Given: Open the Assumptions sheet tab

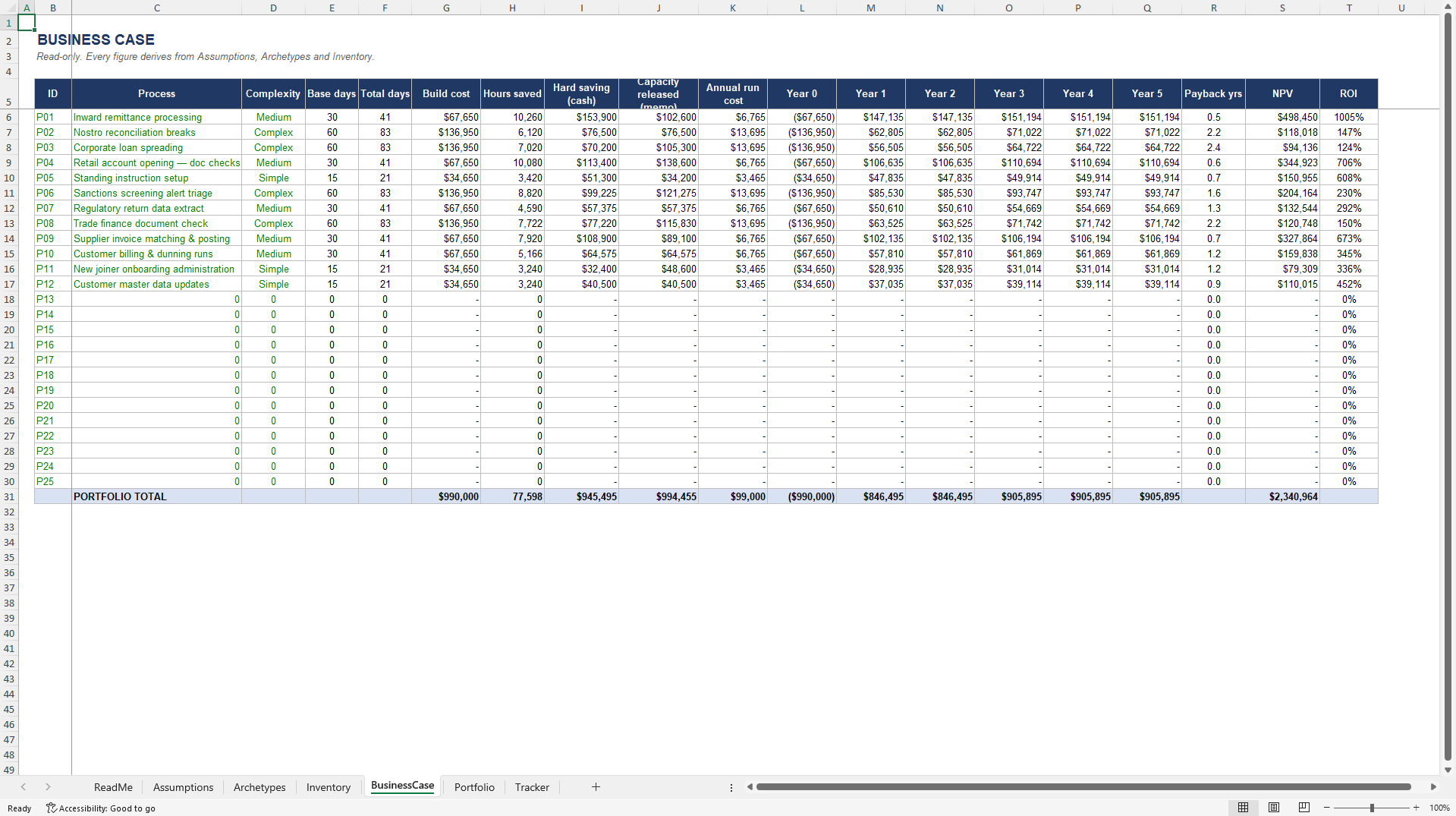Looking at the screenshot, I should [183, 787].
